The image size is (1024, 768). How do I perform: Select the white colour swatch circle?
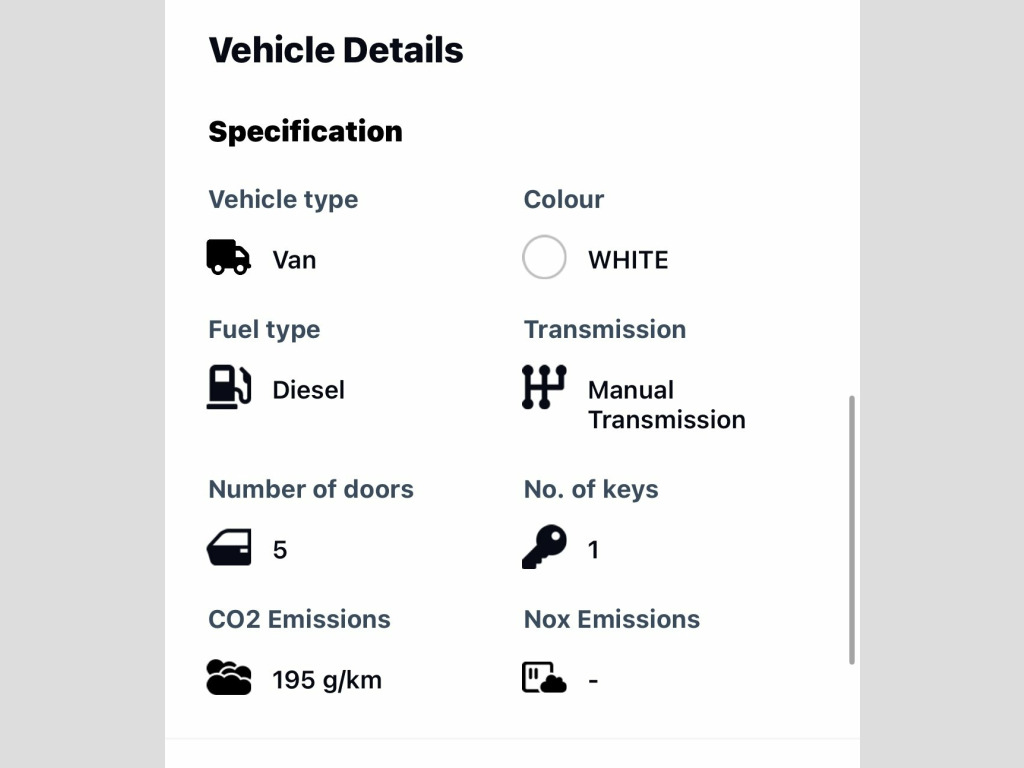(x=544, y=257)
